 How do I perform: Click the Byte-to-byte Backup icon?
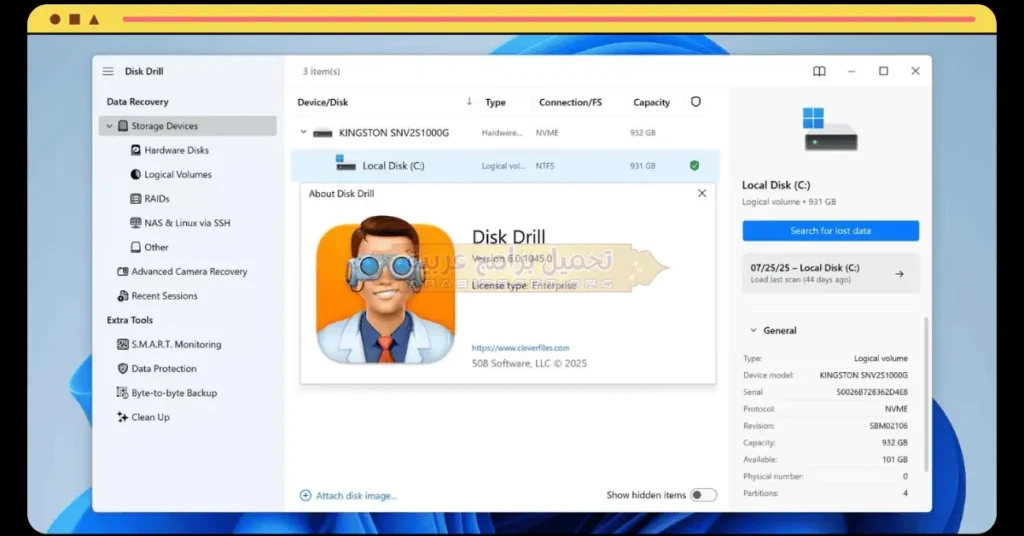[x=122, y=392]
